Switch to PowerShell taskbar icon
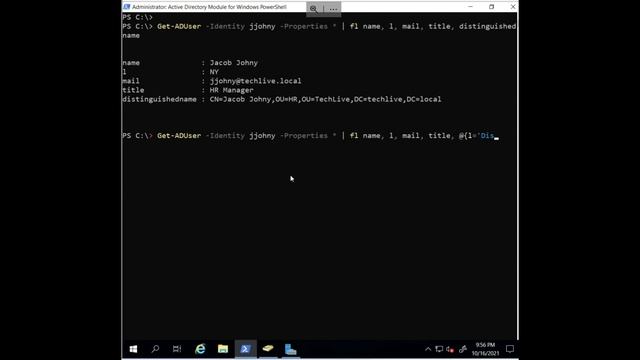The image size is (640, 360). [245, 349]
